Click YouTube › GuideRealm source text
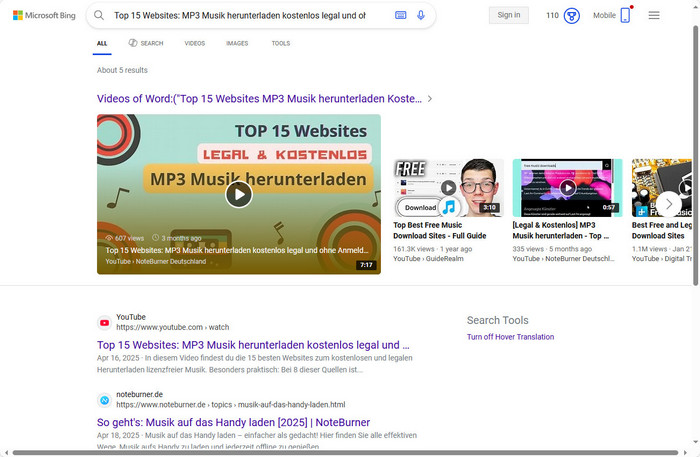The image size is (700, 457). point(429,258)
